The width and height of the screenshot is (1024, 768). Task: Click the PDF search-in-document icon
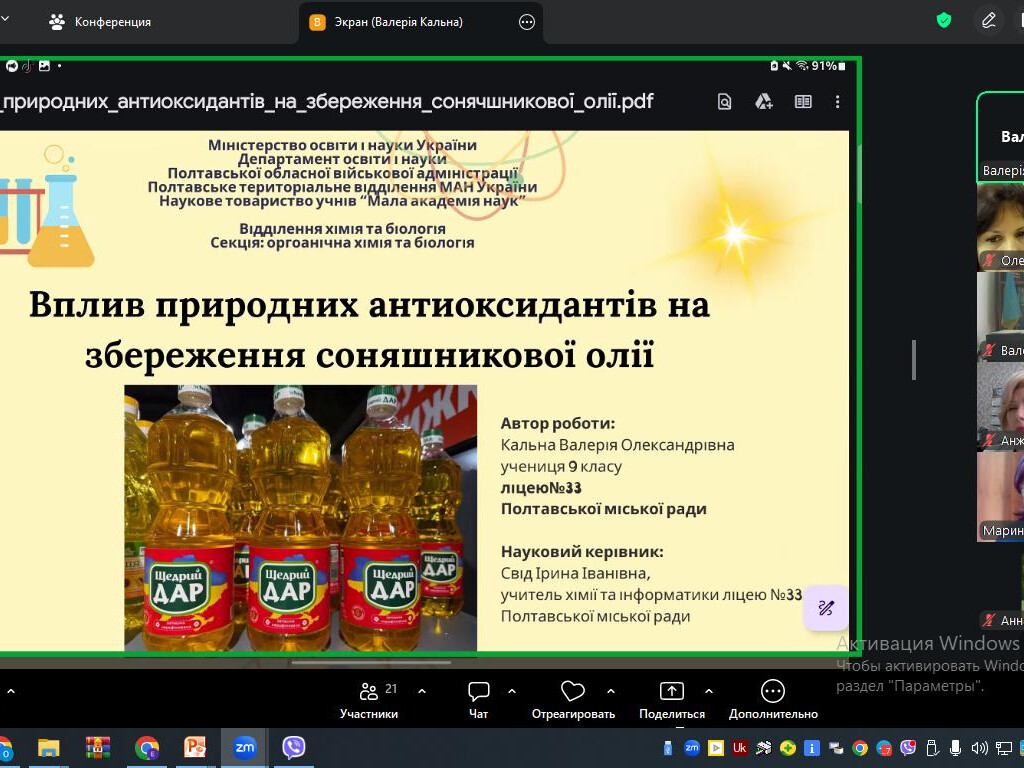click(724, 102)
